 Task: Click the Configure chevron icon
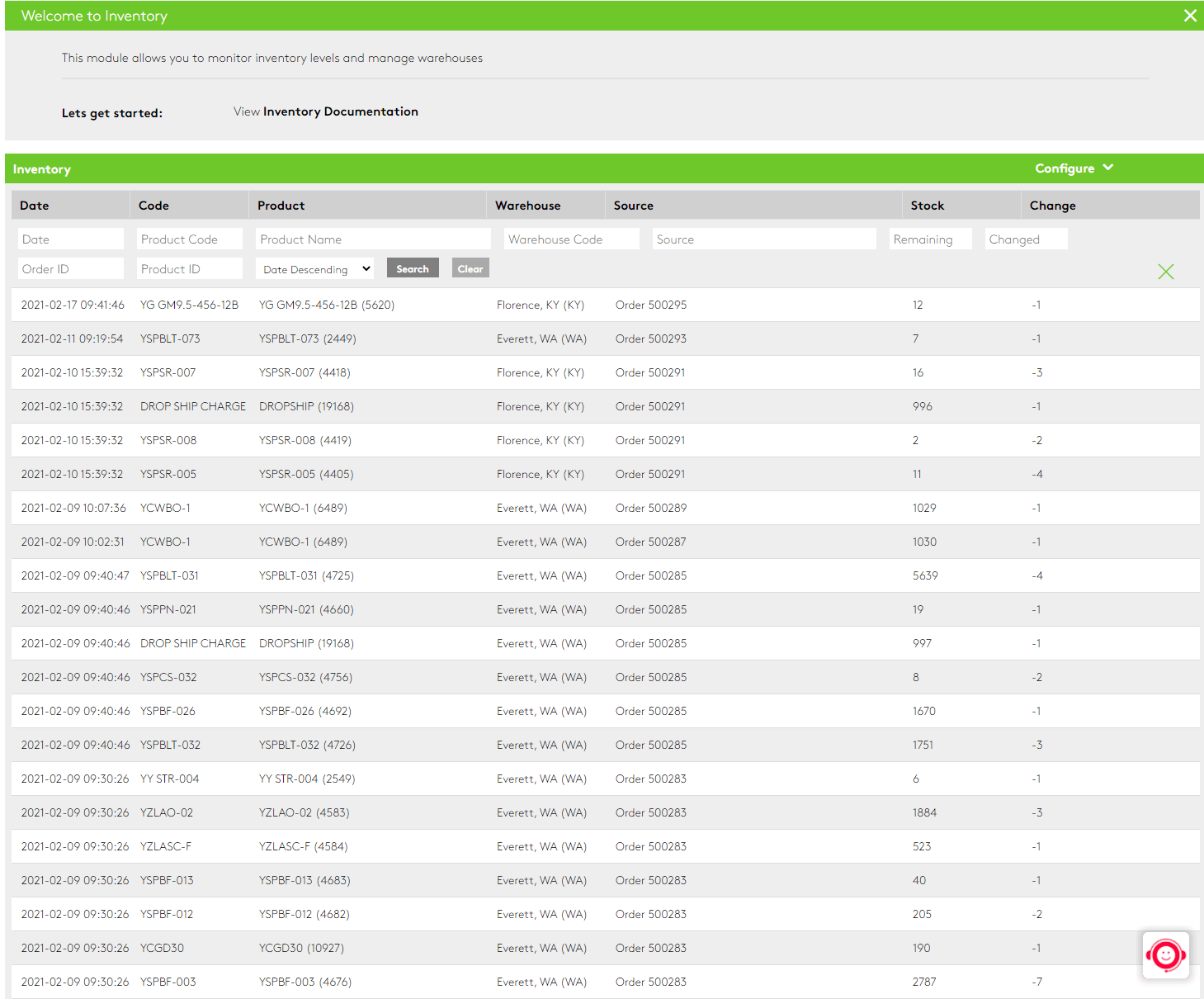point(1109,168)
